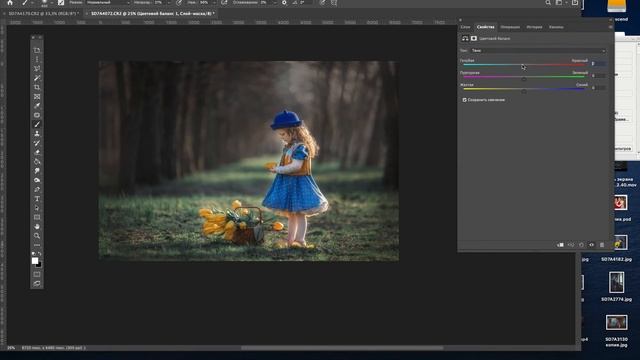
Task: Toggle the Brush Settings panel button
Action: [x=61, y=2]
